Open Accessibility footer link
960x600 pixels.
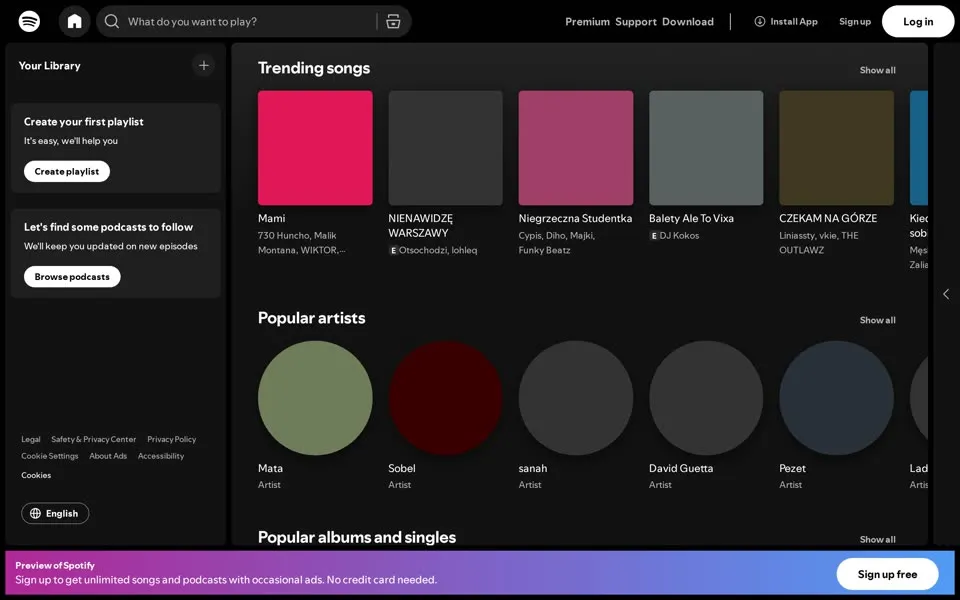tap(161, 456)
